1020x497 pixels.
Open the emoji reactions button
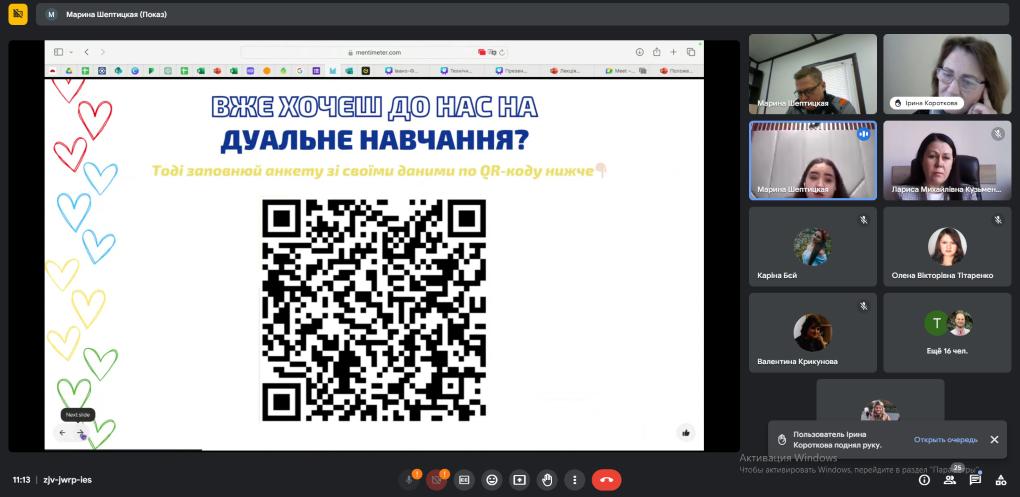tap(492, 480)
